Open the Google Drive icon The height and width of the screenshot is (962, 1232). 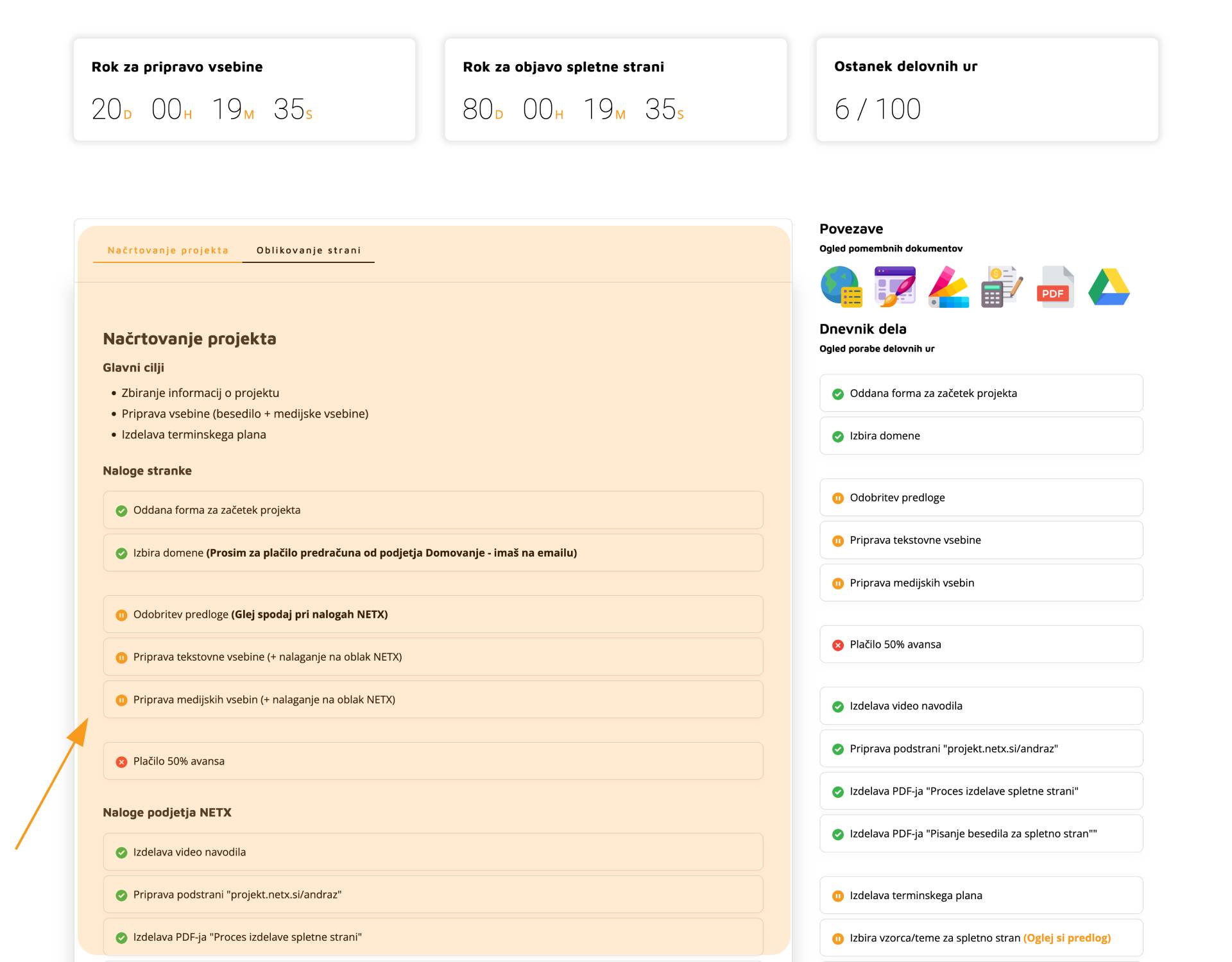1109,287
